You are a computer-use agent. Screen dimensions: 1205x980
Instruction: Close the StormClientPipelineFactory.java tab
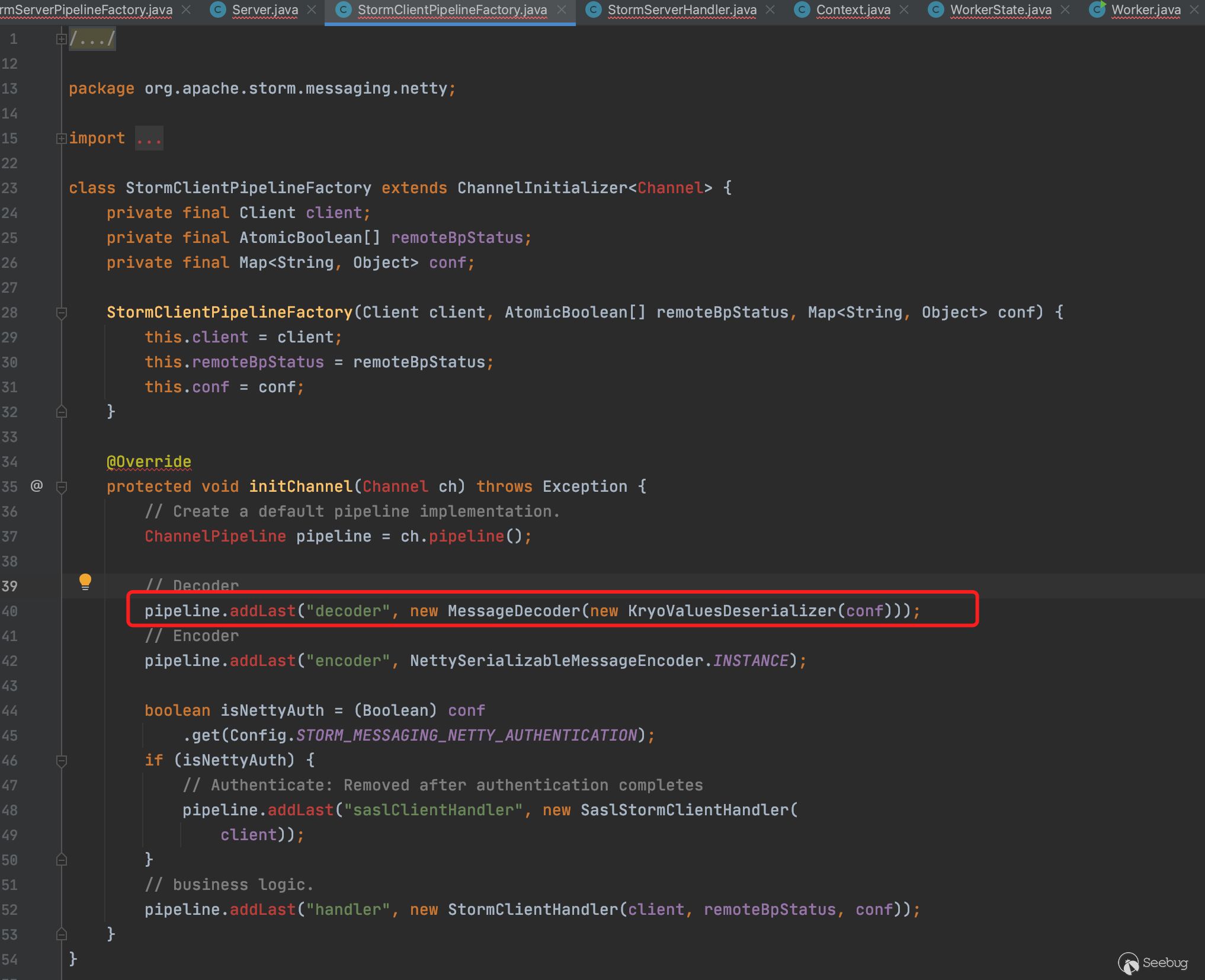[562, 9]
